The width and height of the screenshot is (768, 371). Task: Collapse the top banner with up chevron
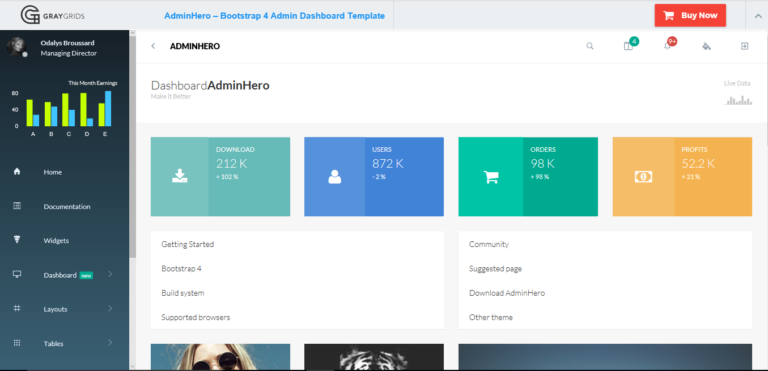[x=757, y=15]
